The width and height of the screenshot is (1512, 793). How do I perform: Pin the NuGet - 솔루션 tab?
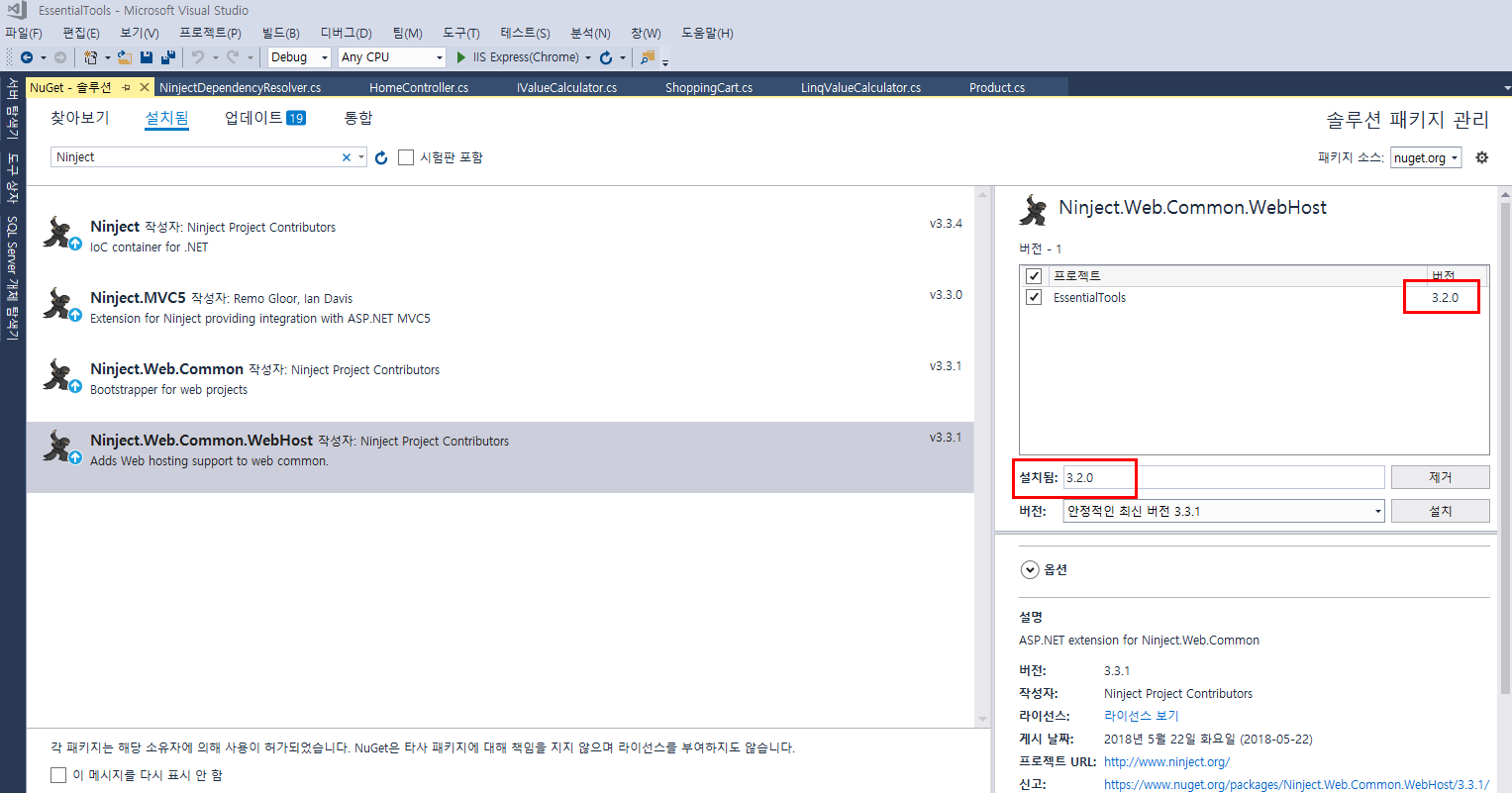(126, 88)
